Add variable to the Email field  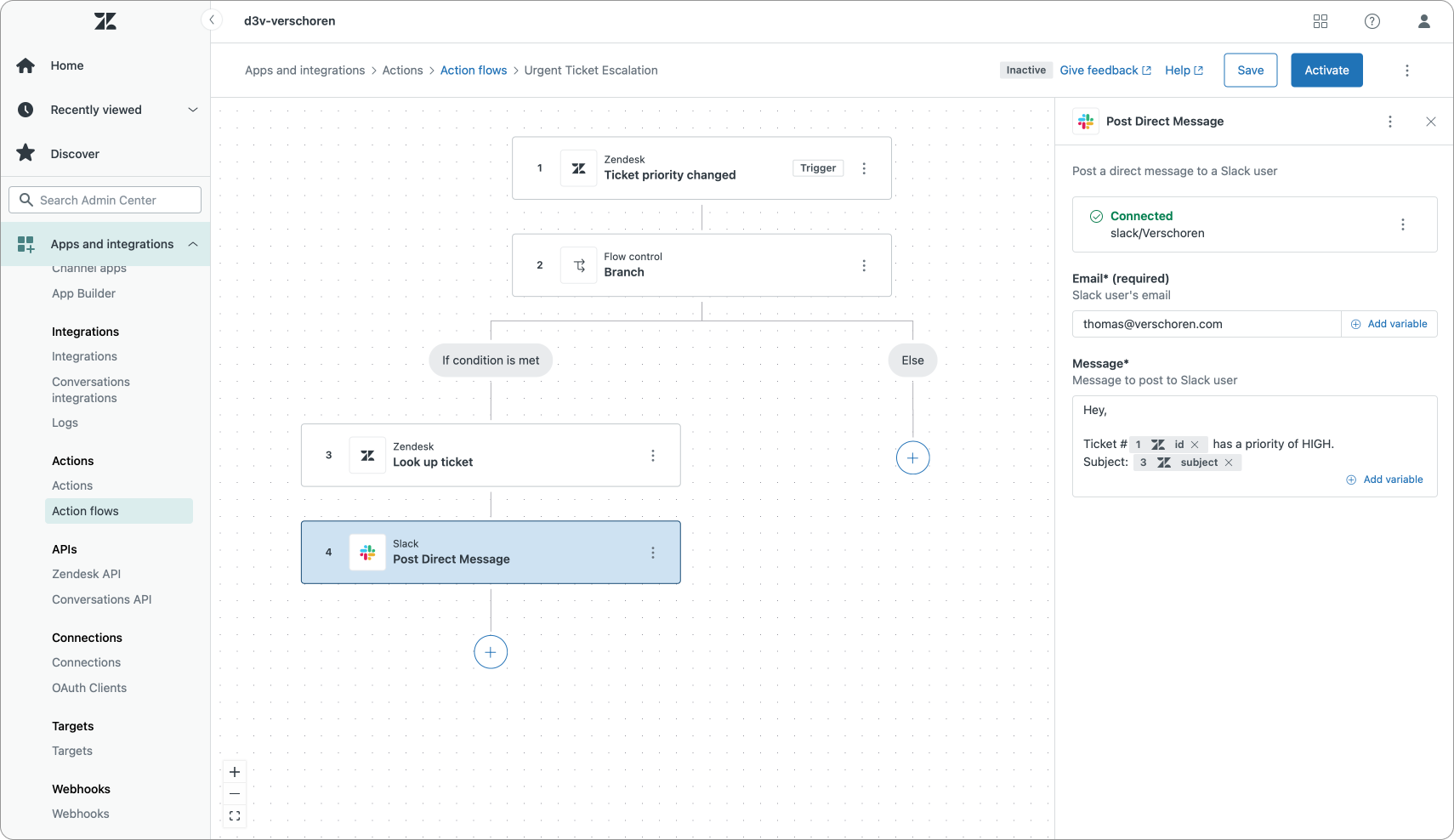(x=1389, y=324)
